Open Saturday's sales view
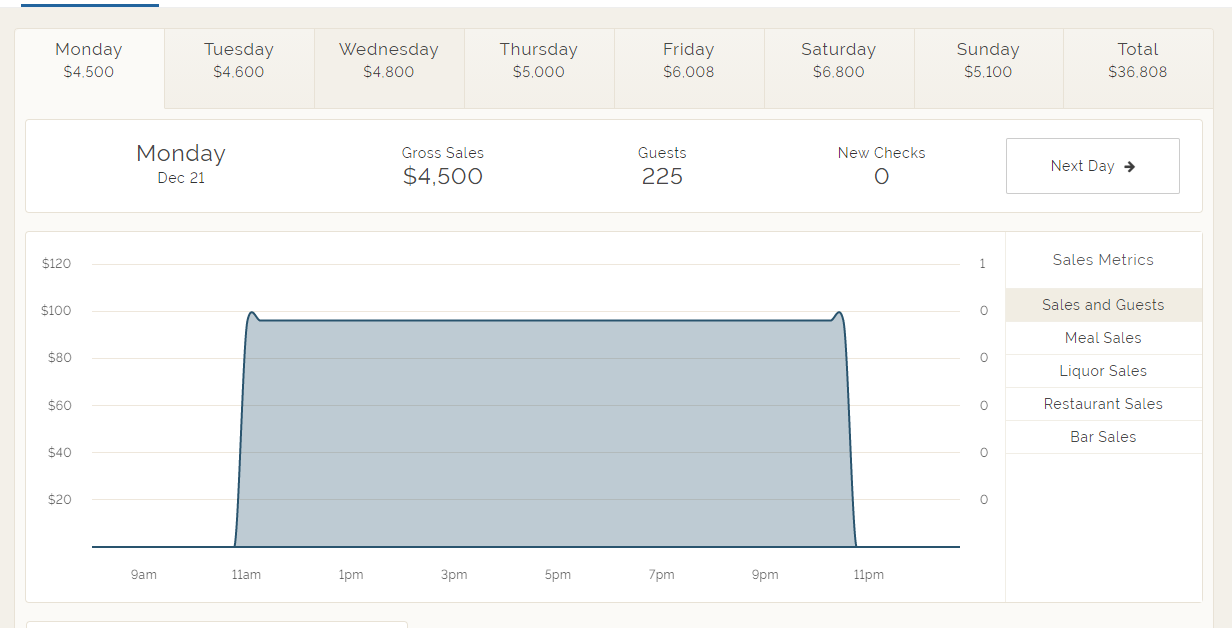1232x628 pixels. tap(838, 60)
